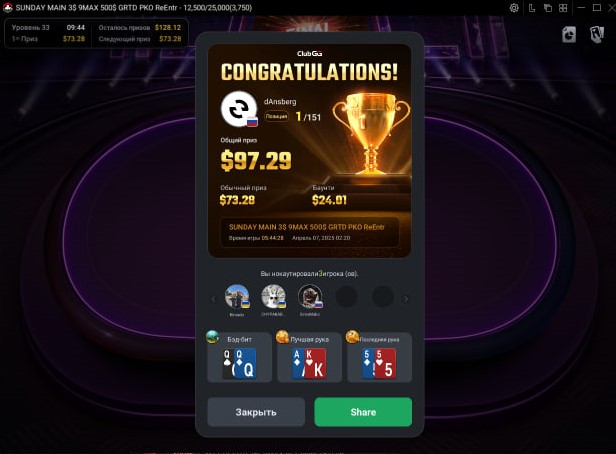Click the tournament level and prize info panel
The width and height of the screenshot is (616, 454).
(96, 33)
